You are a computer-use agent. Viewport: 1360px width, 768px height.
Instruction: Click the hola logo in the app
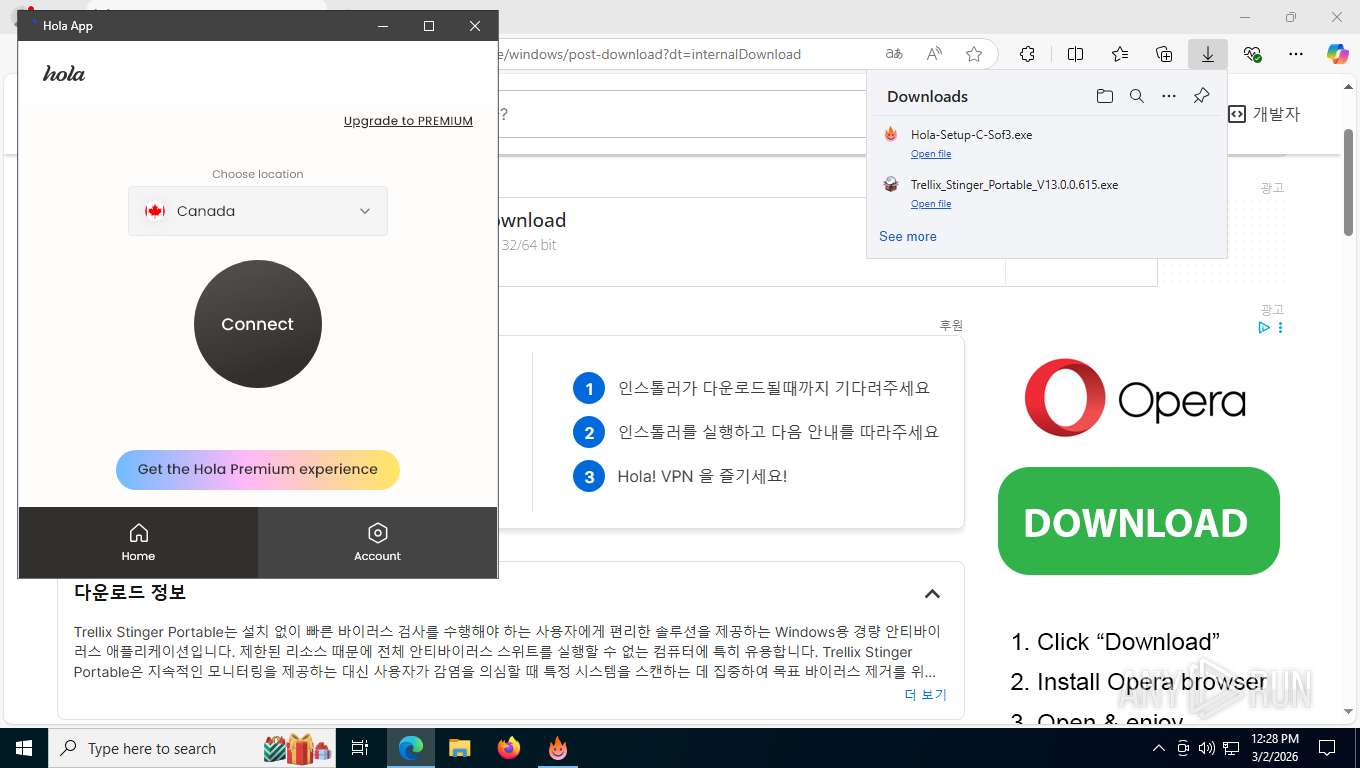[64, 74]
